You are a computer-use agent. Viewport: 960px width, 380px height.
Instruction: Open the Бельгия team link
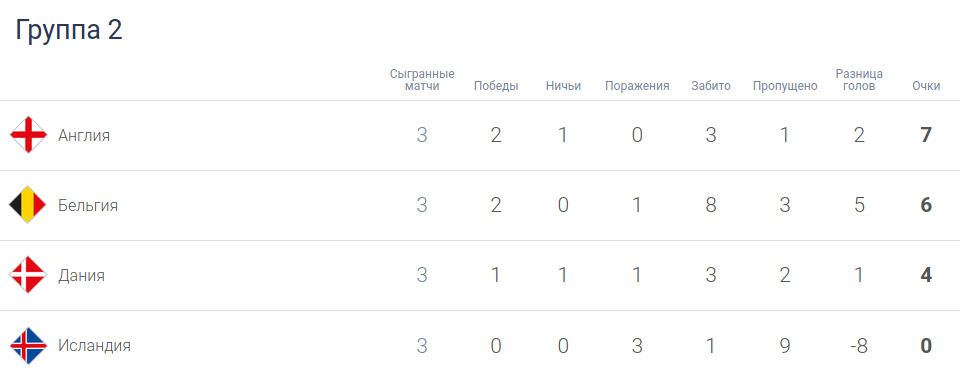(88, 206)
